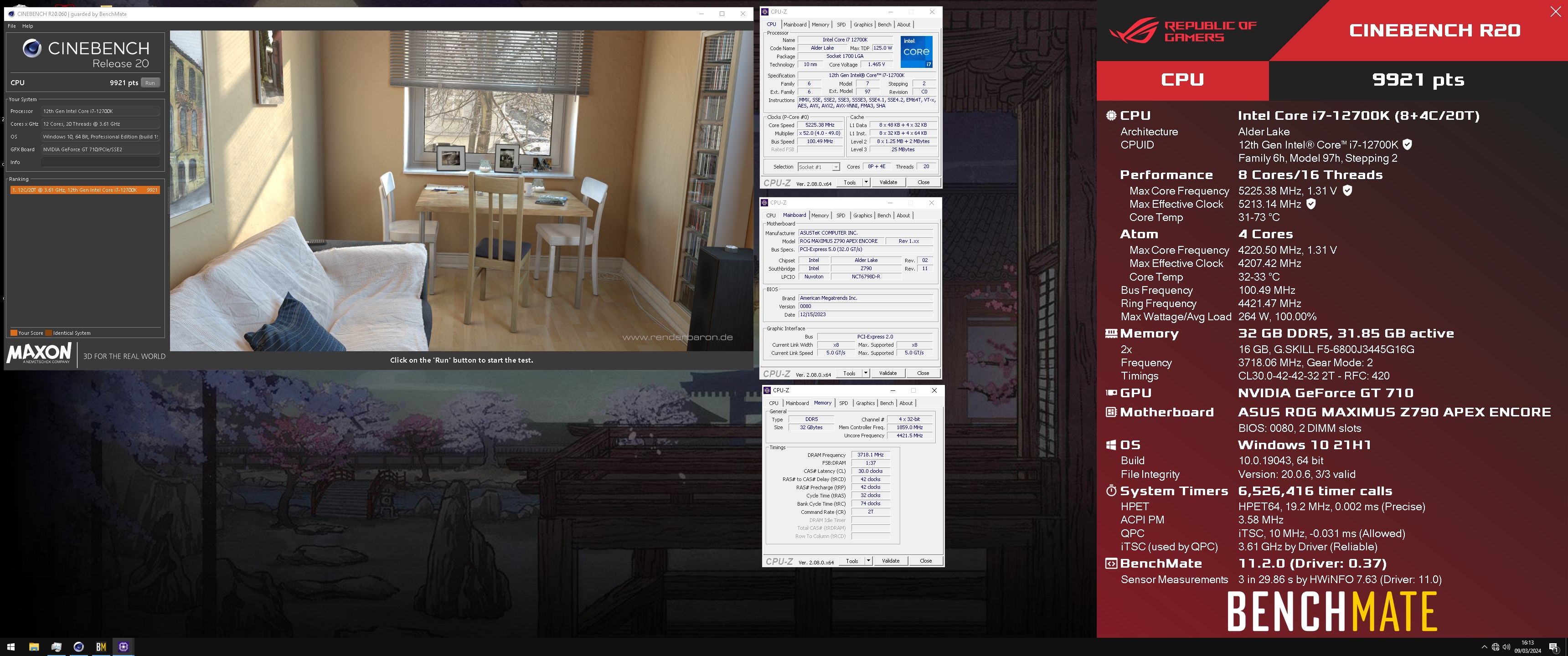Click Validate in CPU-Z CPU window
The height and width of the screenshot is (656, 1568).
[x=888, y=182]
